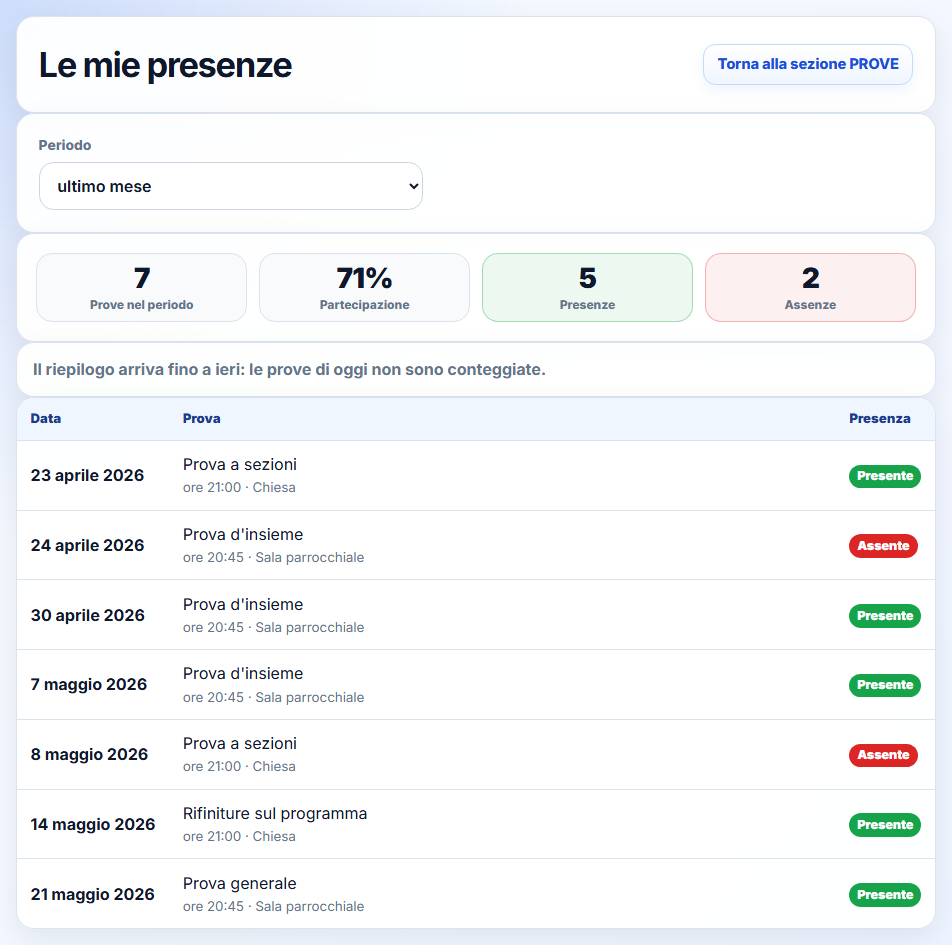Select Prova a sezioni on 23 aprile
This screenshot has height=945, width=952.
pos(240,465)
